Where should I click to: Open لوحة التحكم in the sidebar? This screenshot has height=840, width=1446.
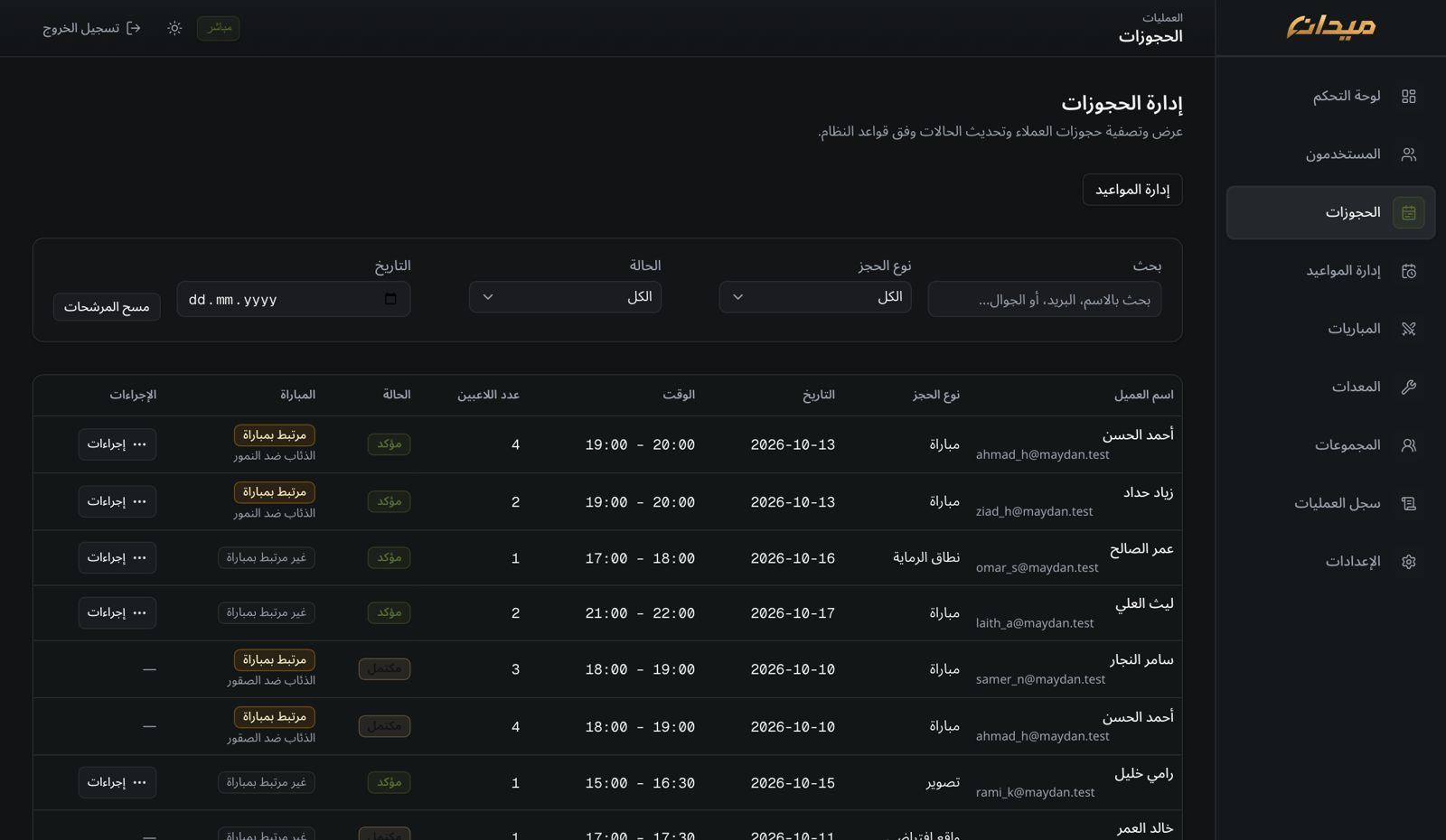point(1330,97)
